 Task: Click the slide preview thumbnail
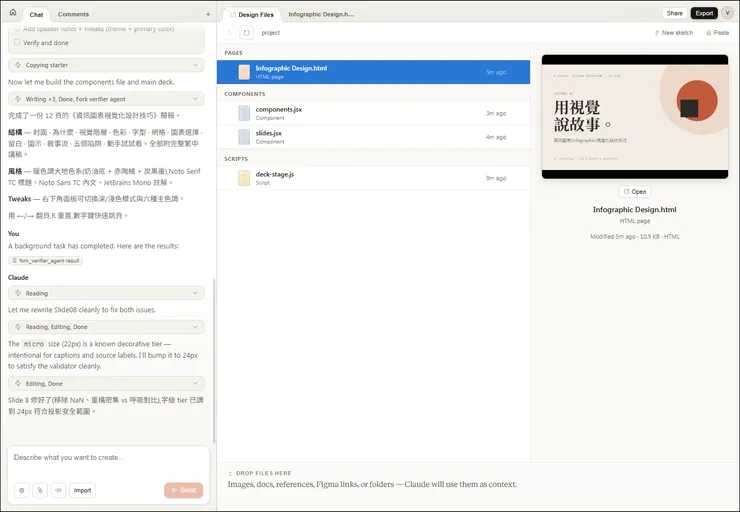635,117
